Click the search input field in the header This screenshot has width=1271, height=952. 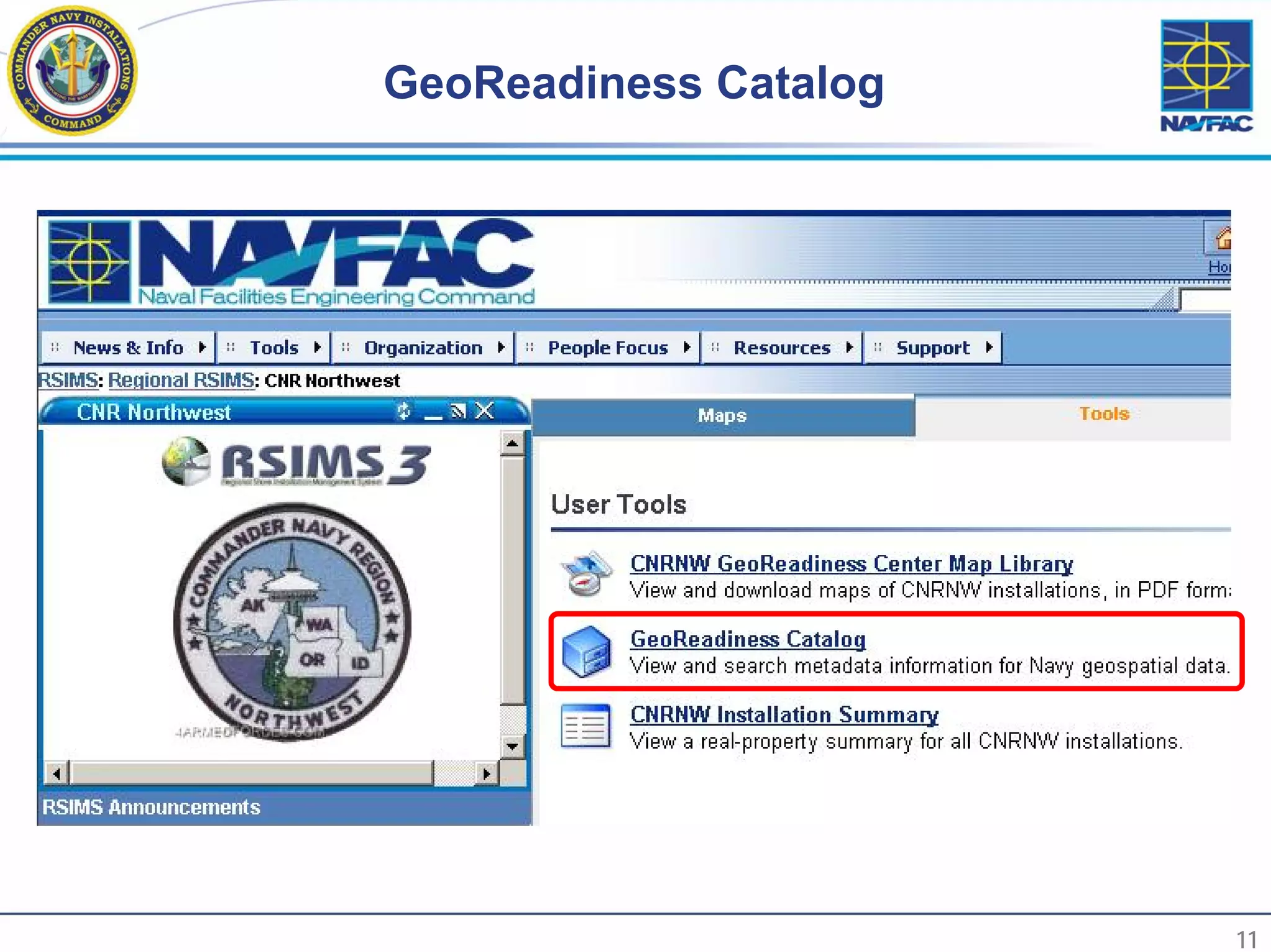tap(1205, 300)
